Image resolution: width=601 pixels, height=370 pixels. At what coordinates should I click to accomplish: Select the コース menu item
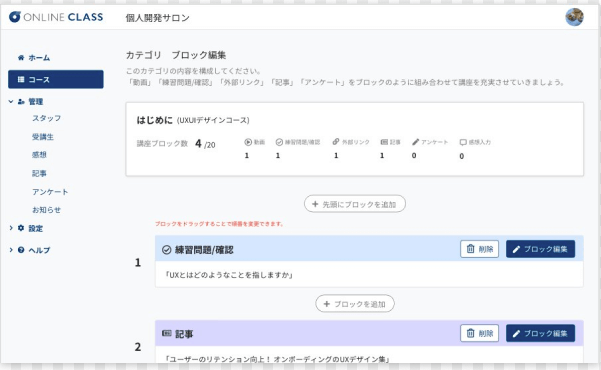point(56,79)
